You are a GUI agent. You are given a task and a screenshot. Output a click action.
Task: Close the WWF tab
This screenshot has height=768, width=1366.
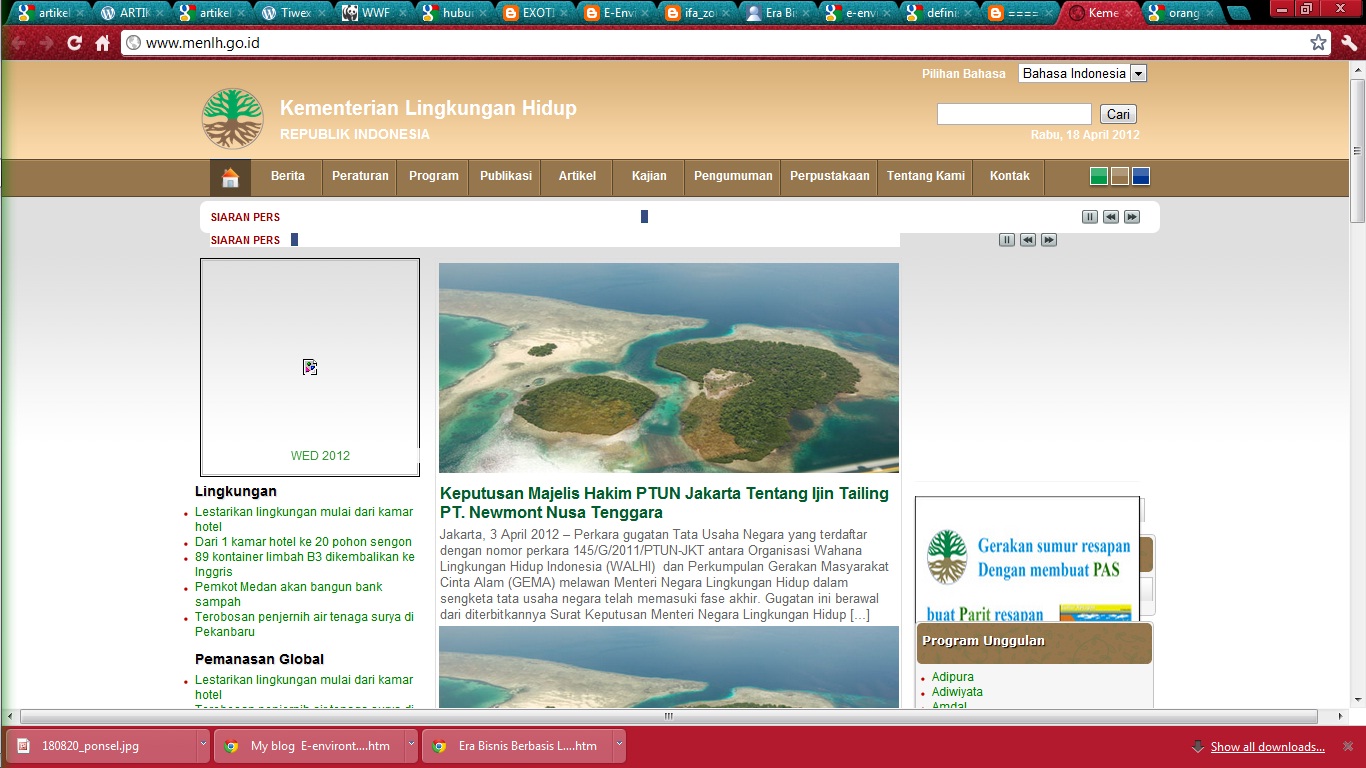402,13
